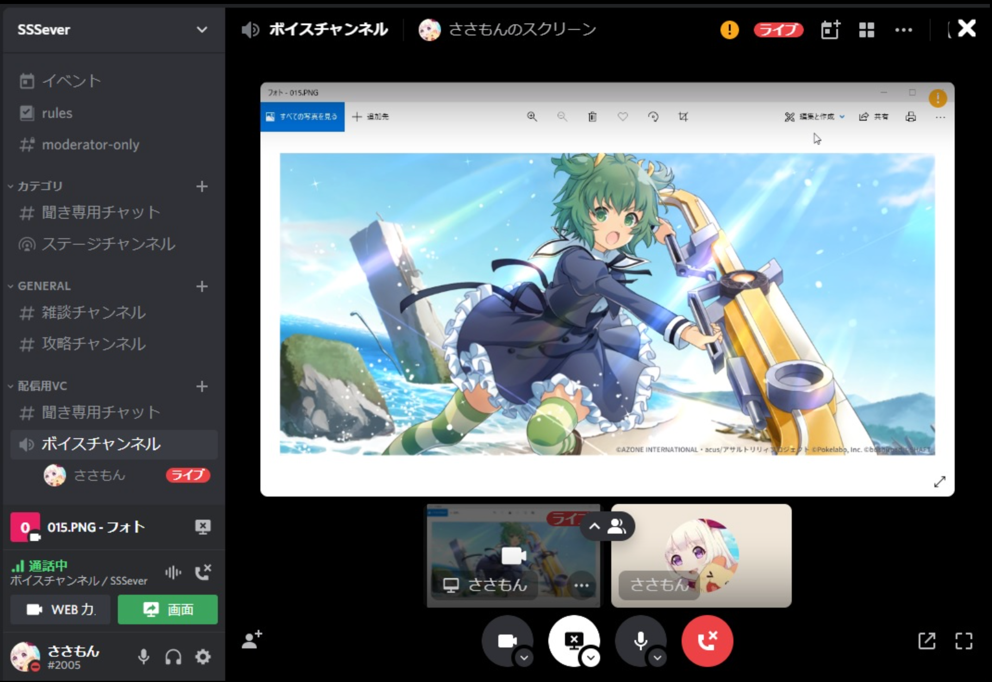992x682 pixels.
Task: Open options on screen share thumbnail
Action: [581, 586]
